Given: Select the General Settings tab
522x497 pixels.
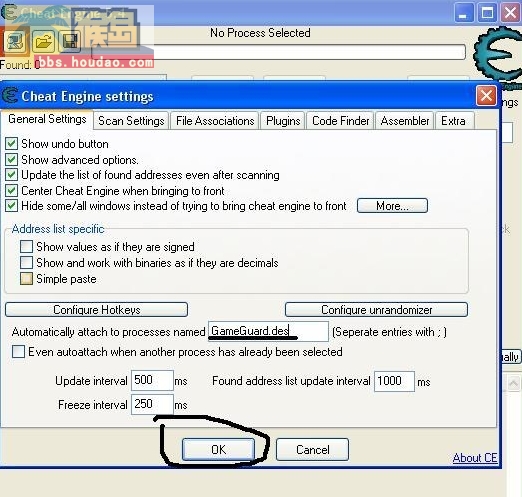Looking at the screenshot, I should point(47,119).
